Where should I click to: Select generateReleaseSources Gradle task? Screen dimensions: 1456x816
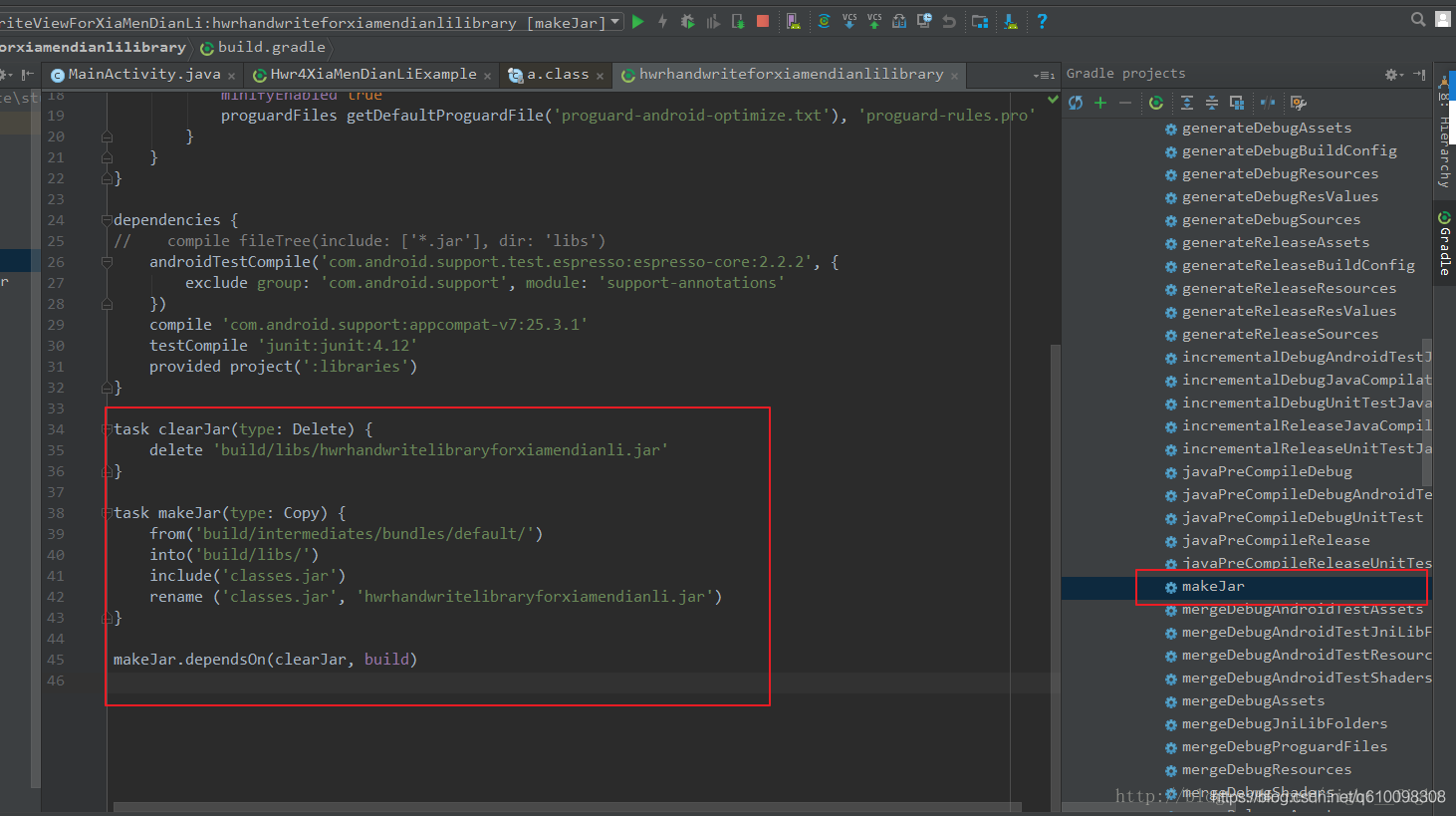[x=1280, y=334]
